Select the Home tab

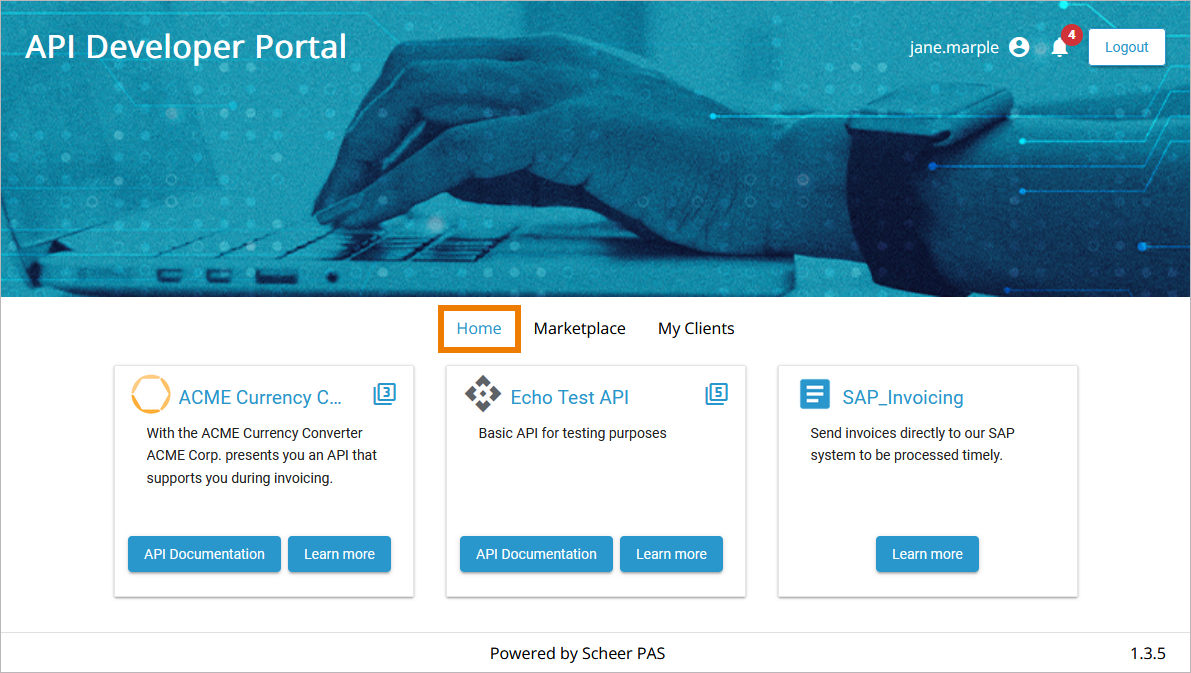479,328
